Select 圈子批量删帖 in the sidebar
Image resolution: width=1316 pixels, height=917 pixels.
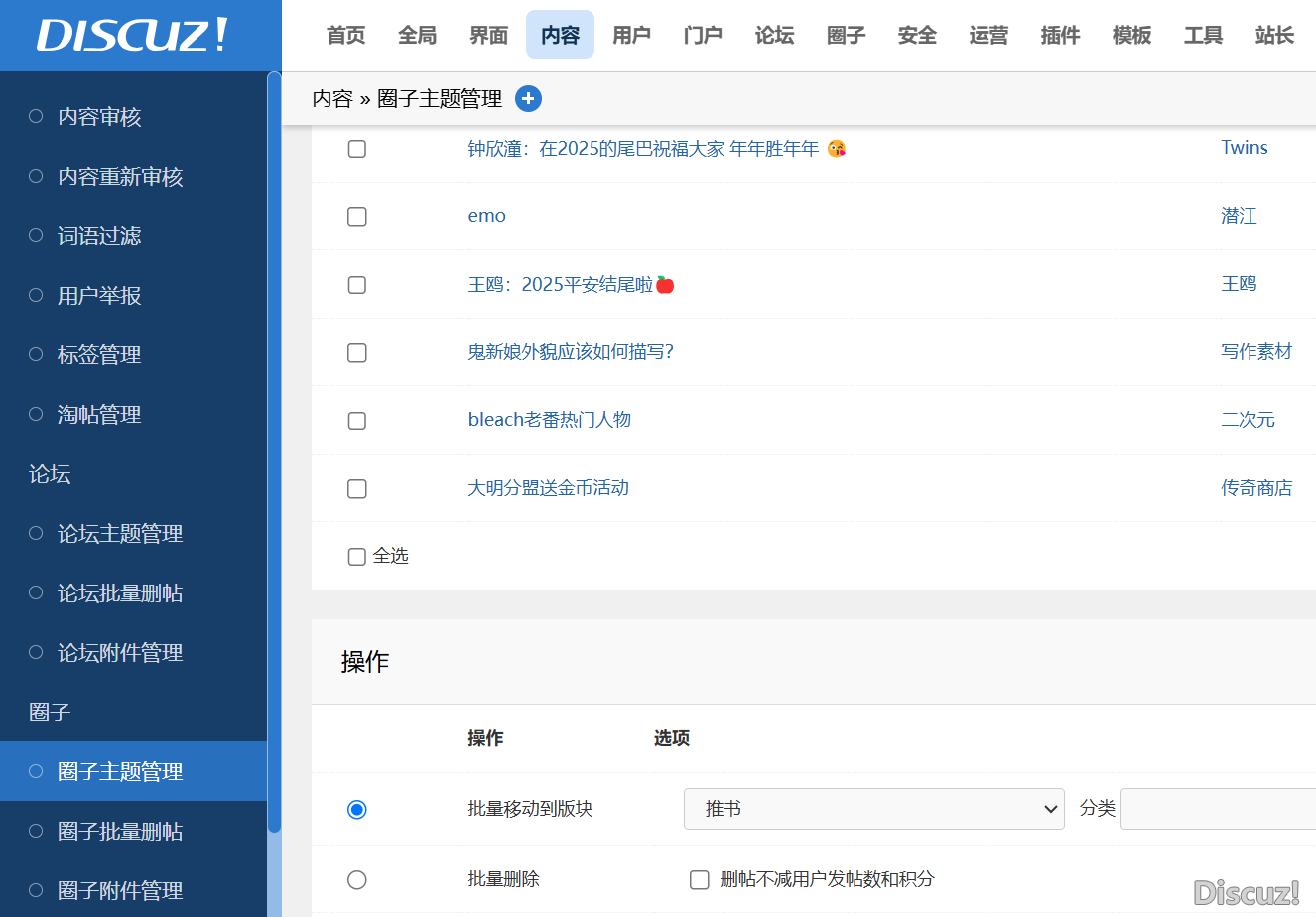(120, 832)
